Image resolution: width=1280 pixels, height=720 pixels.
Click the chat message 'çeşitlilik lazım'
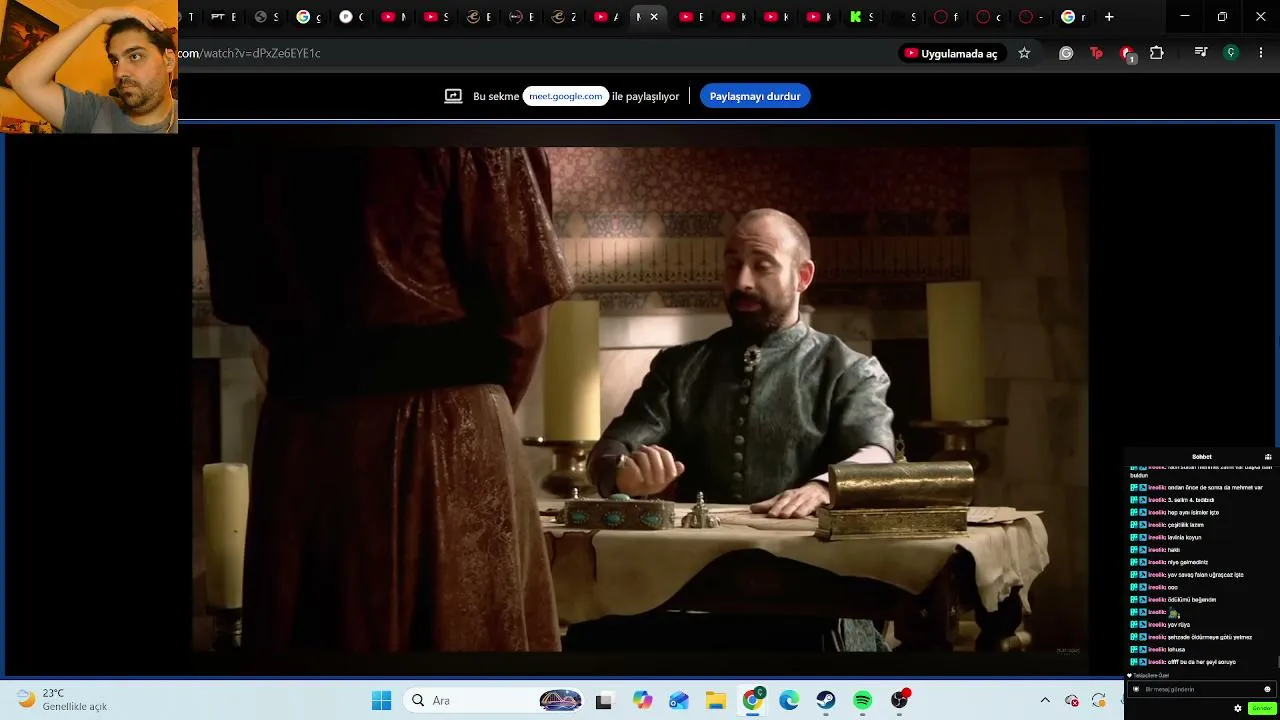1185,525
